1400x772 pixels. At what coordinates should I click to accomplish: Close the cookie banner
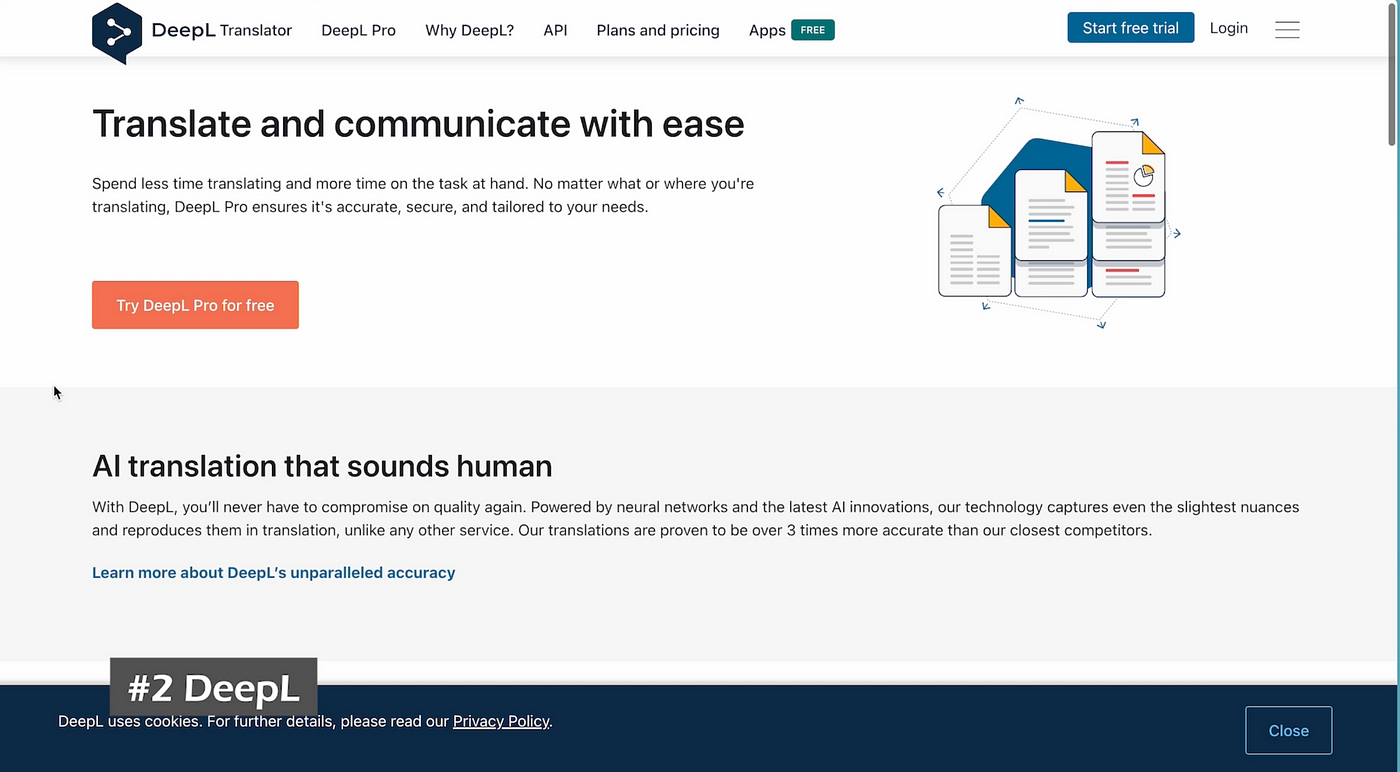1288,730
